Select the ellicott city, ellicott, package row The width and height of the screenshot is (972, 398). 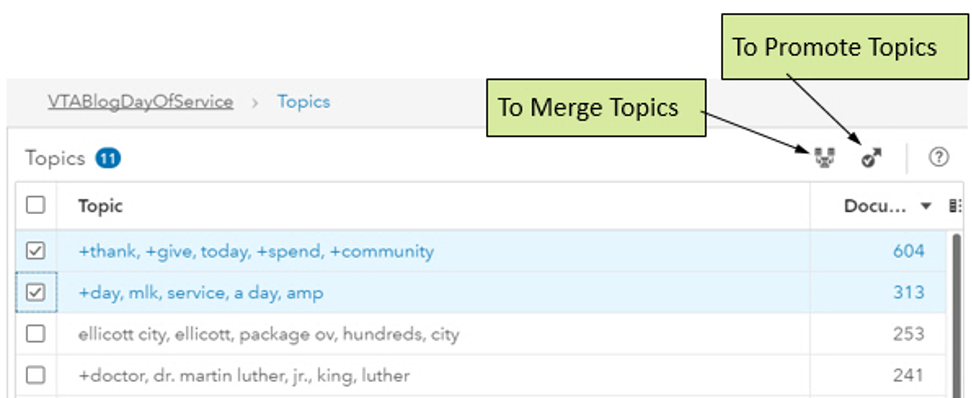tap(481, 334)
